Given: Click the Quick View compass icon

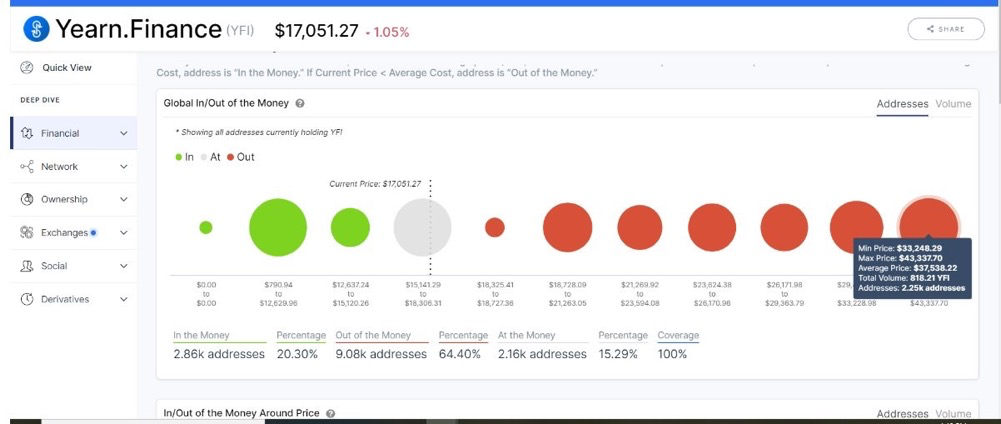Looking at the screenshot, I should coord(27,67).
